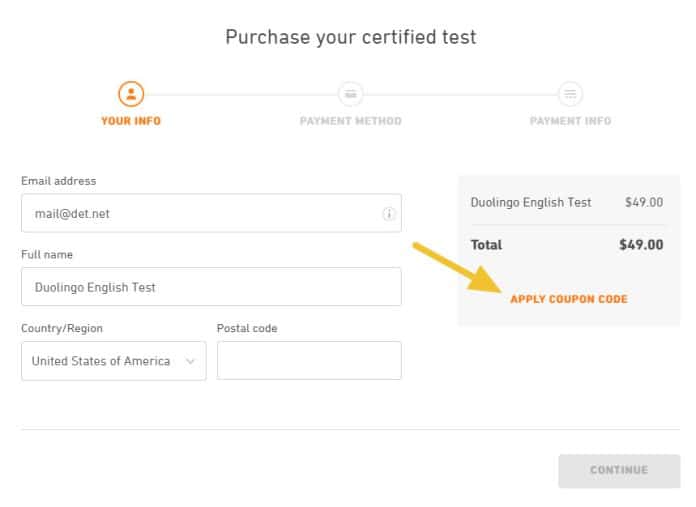This screenshot has width=696, height=507.
Task: Click the Postal code field label
Action: pyautogui.click(x=247, y=328)
